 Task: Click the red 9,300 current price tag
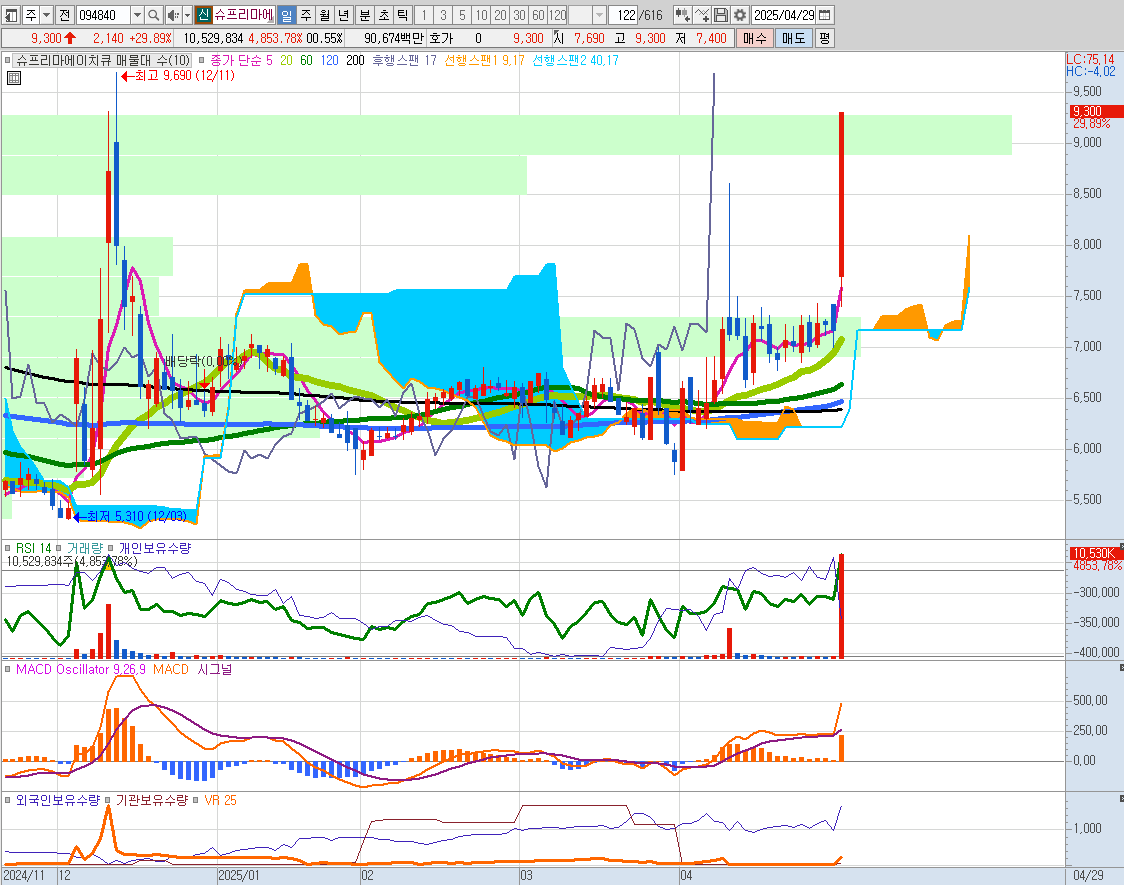pos(1096,111)
